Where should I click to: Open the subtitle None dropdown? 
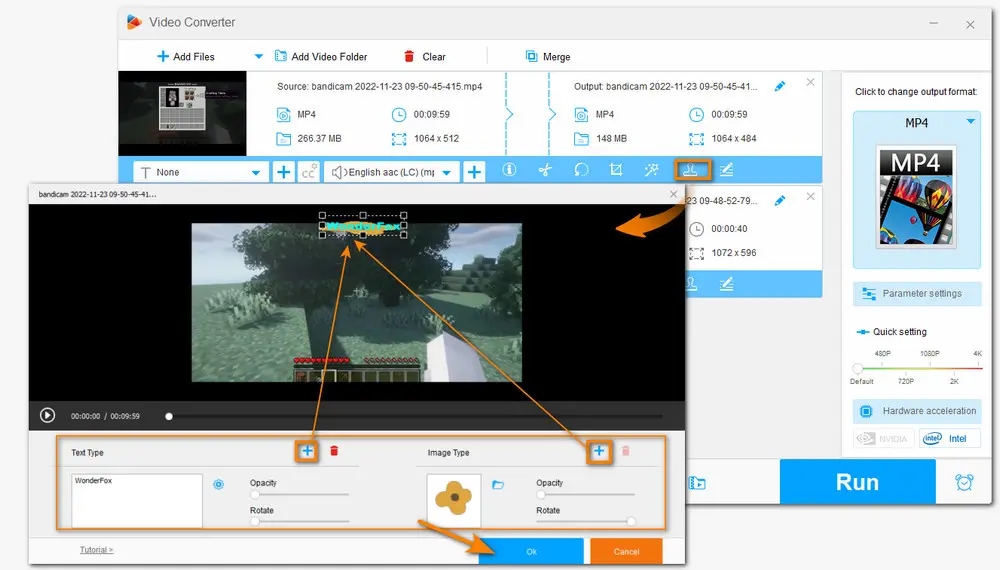tap(201, 172)
